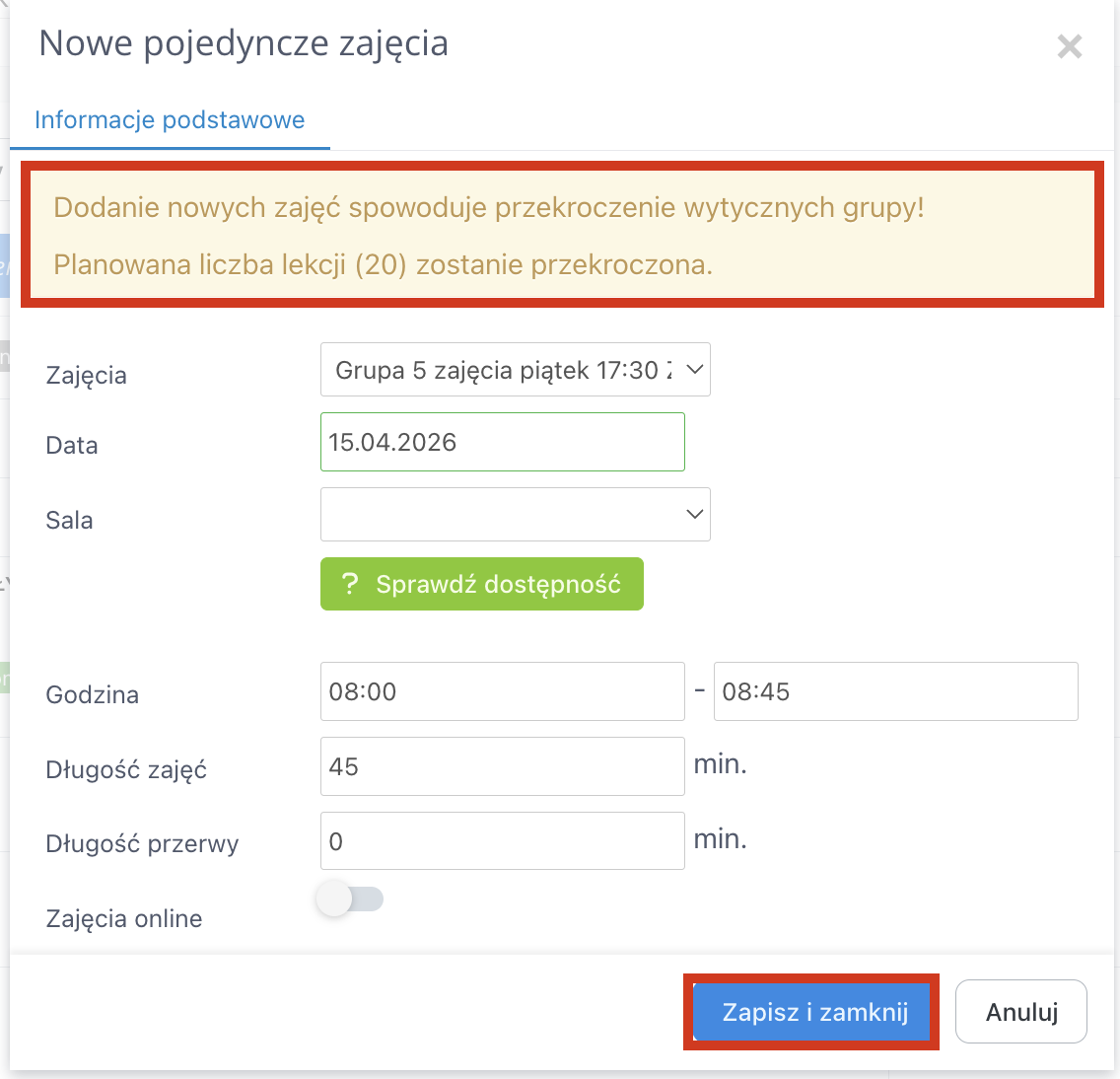Click the start time field 08:00
The height and width of the screenshot is (1079, 1120).
pyautogui.click(x=502, y=691)
